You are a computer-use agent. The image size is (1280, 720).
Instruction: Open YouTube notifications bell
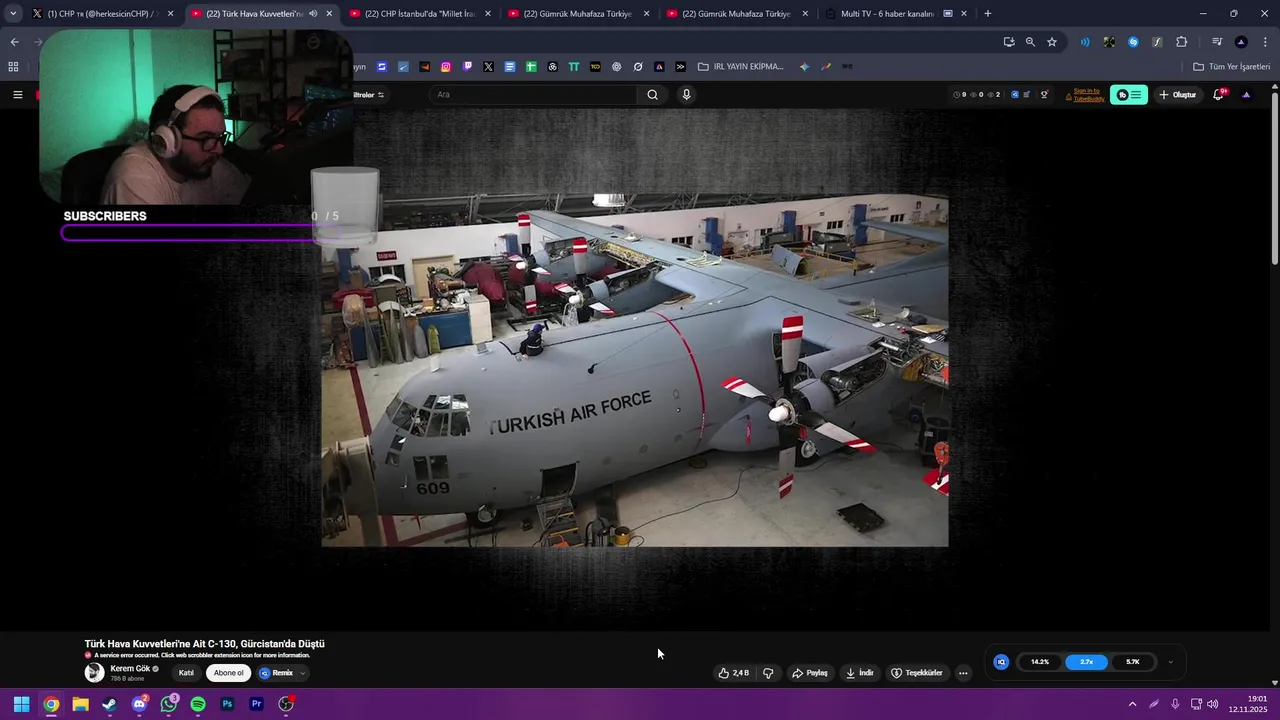(x=1219, y=95)
